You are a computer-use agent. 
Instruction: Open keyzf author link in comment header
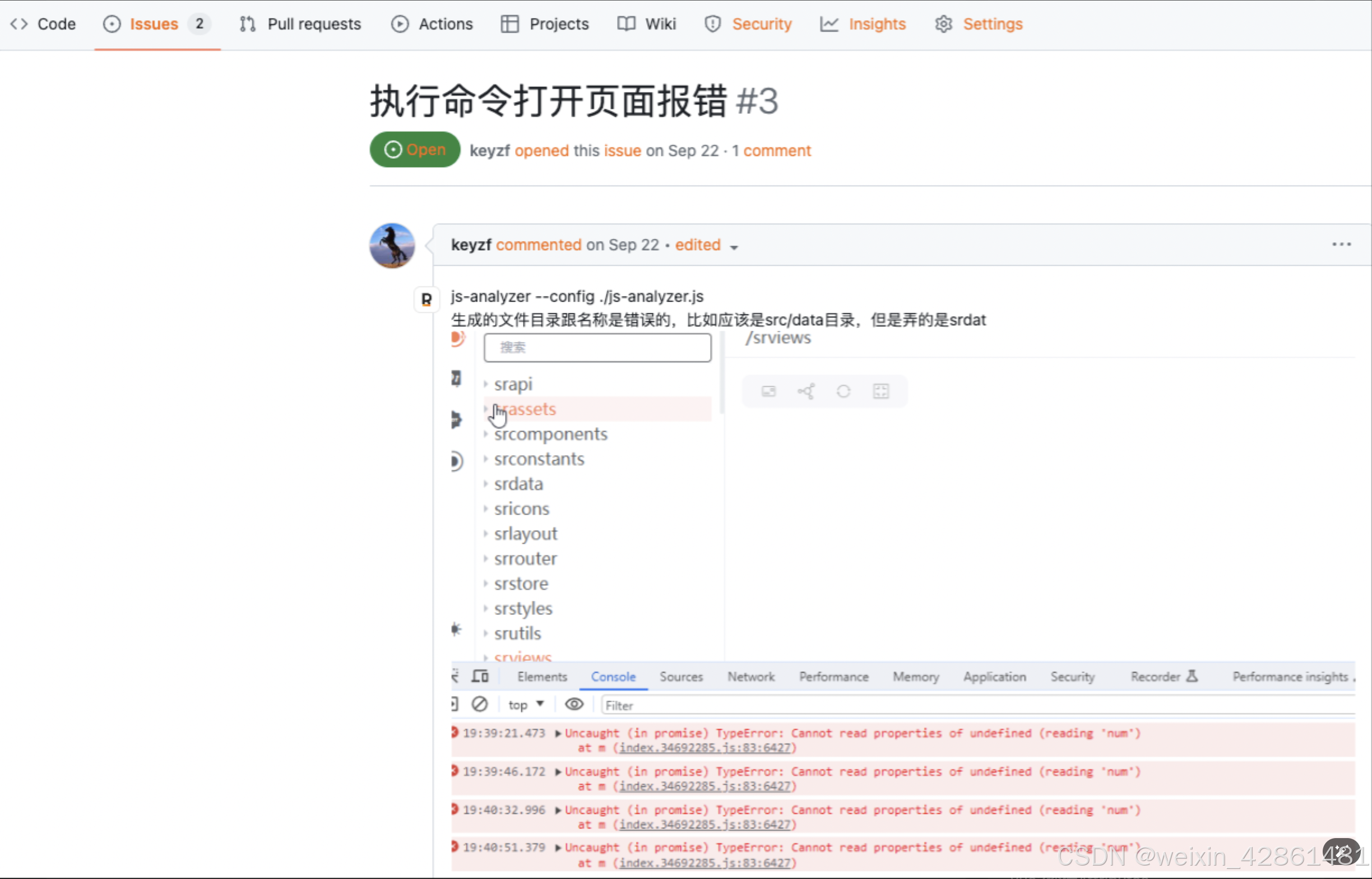[471, 245]
